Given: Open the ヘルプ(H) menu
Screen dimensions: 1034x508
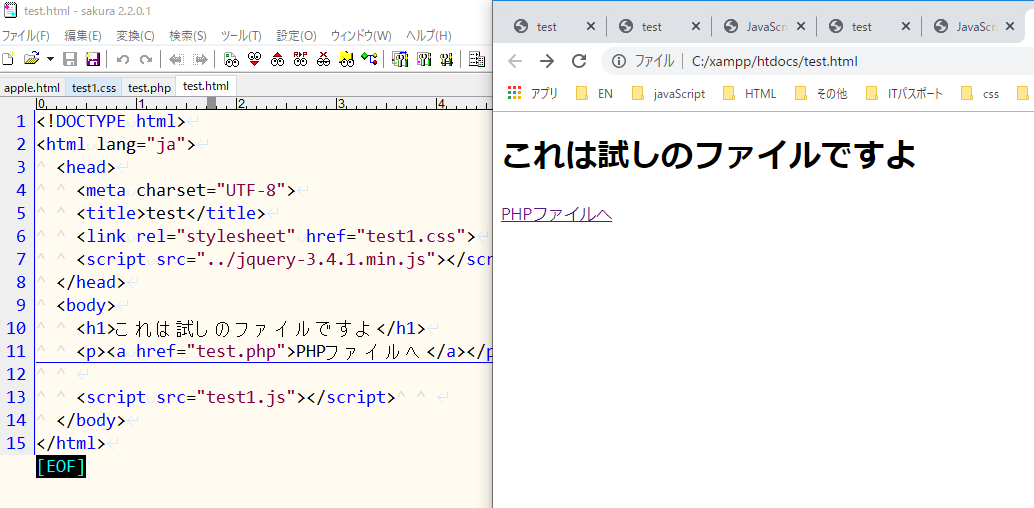Looking at the screenshot, I should coord(429,35).
